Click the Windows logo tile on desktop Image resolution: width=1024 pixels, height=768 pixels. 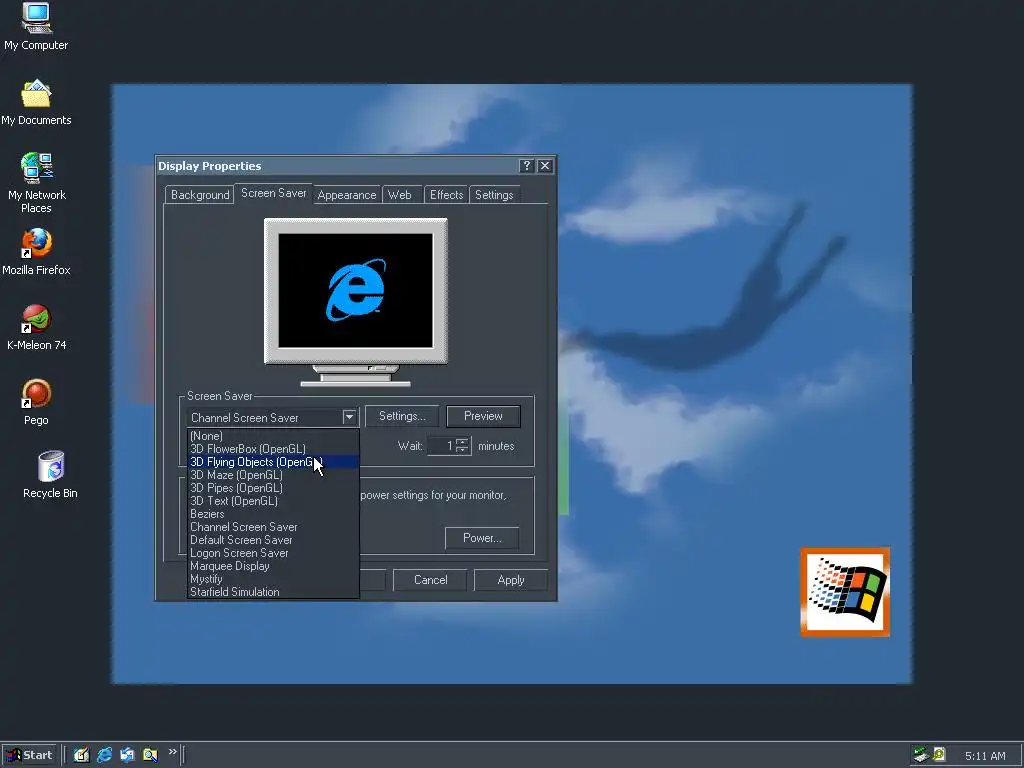[845, 592]
